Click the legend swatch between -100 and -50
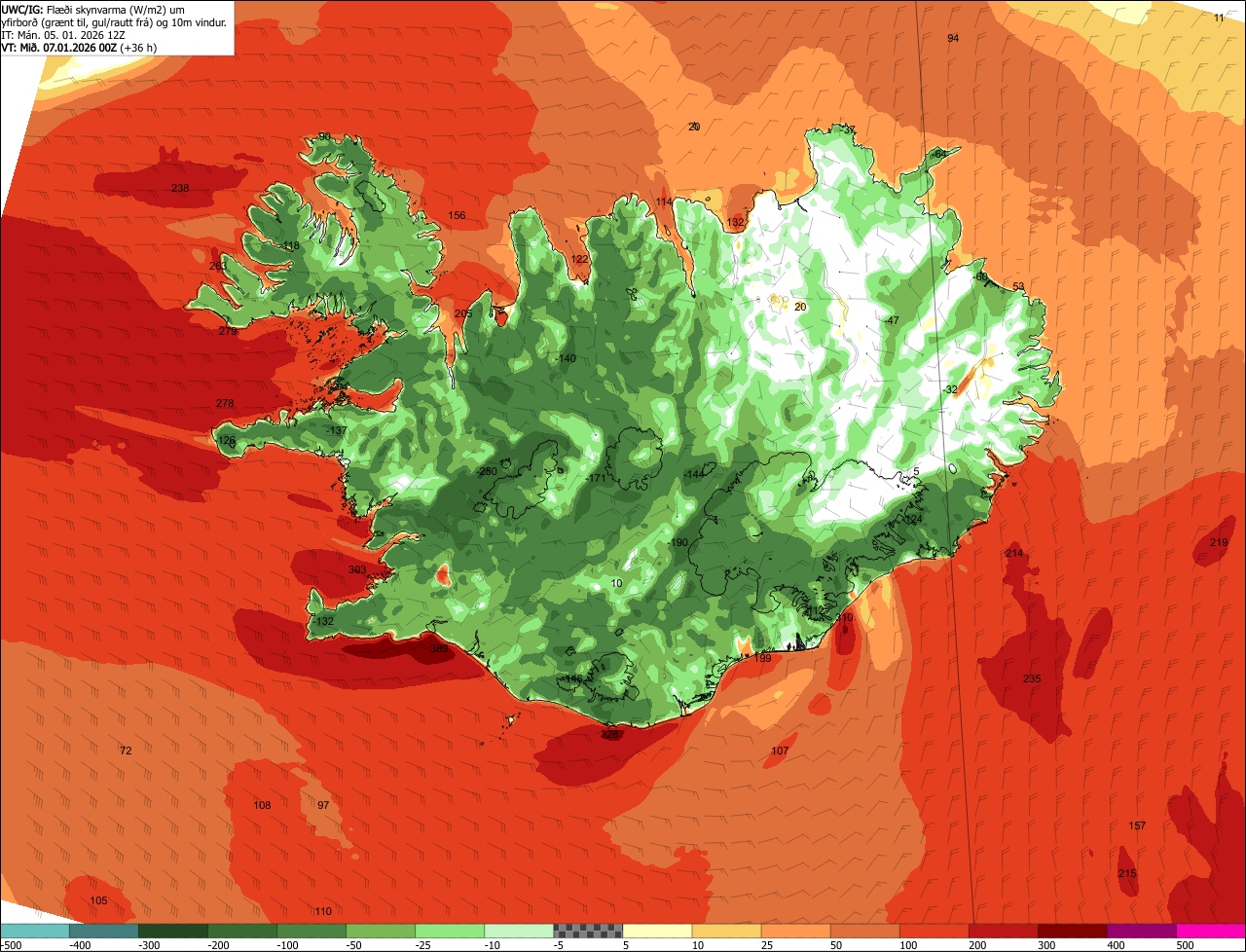This screenshot has height=952, width=1246. coord(311,930)
